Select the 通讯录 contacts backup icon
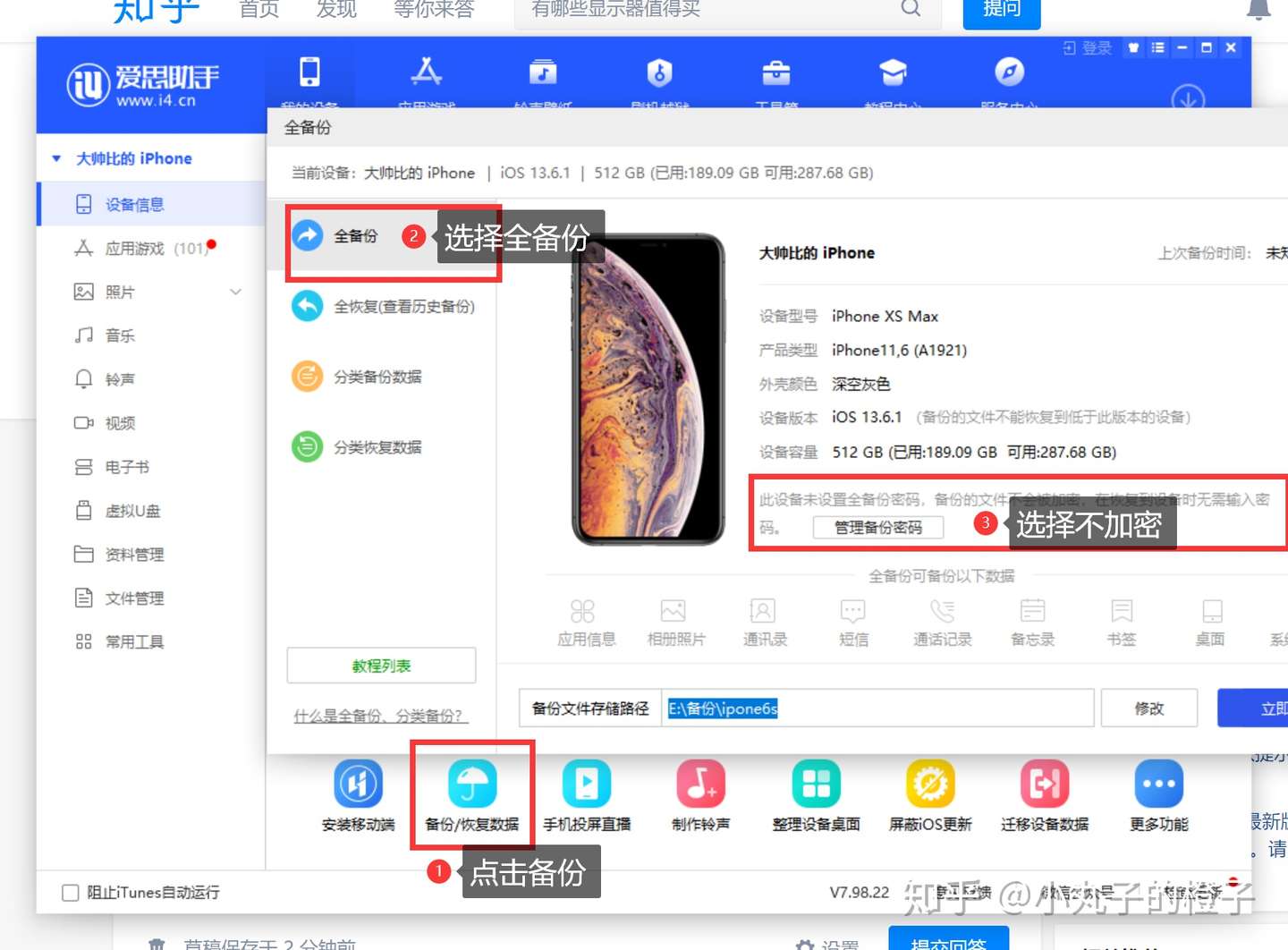 (x=763, y=611)
